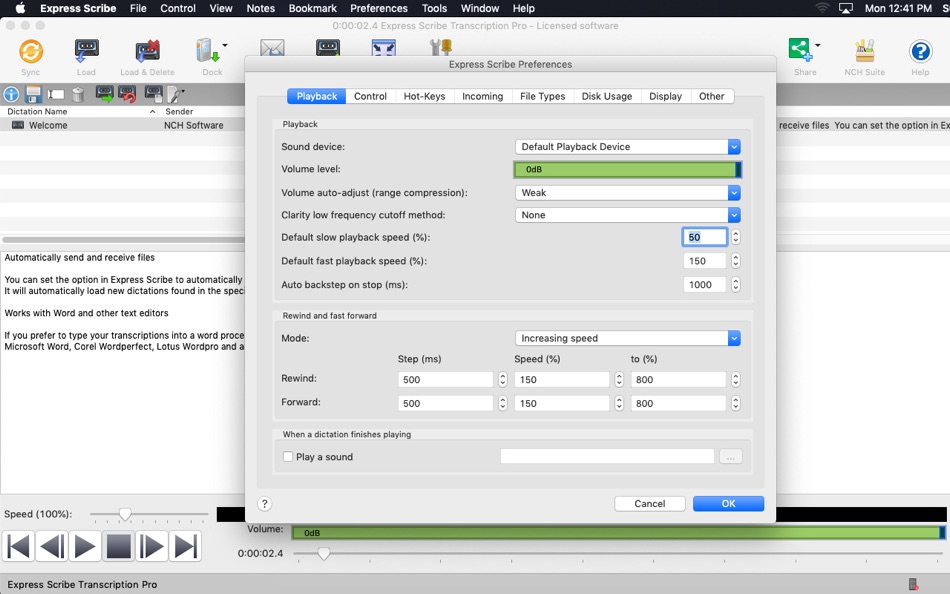Open the Notes menu
The image size is (950, 594).
[260, 8]
